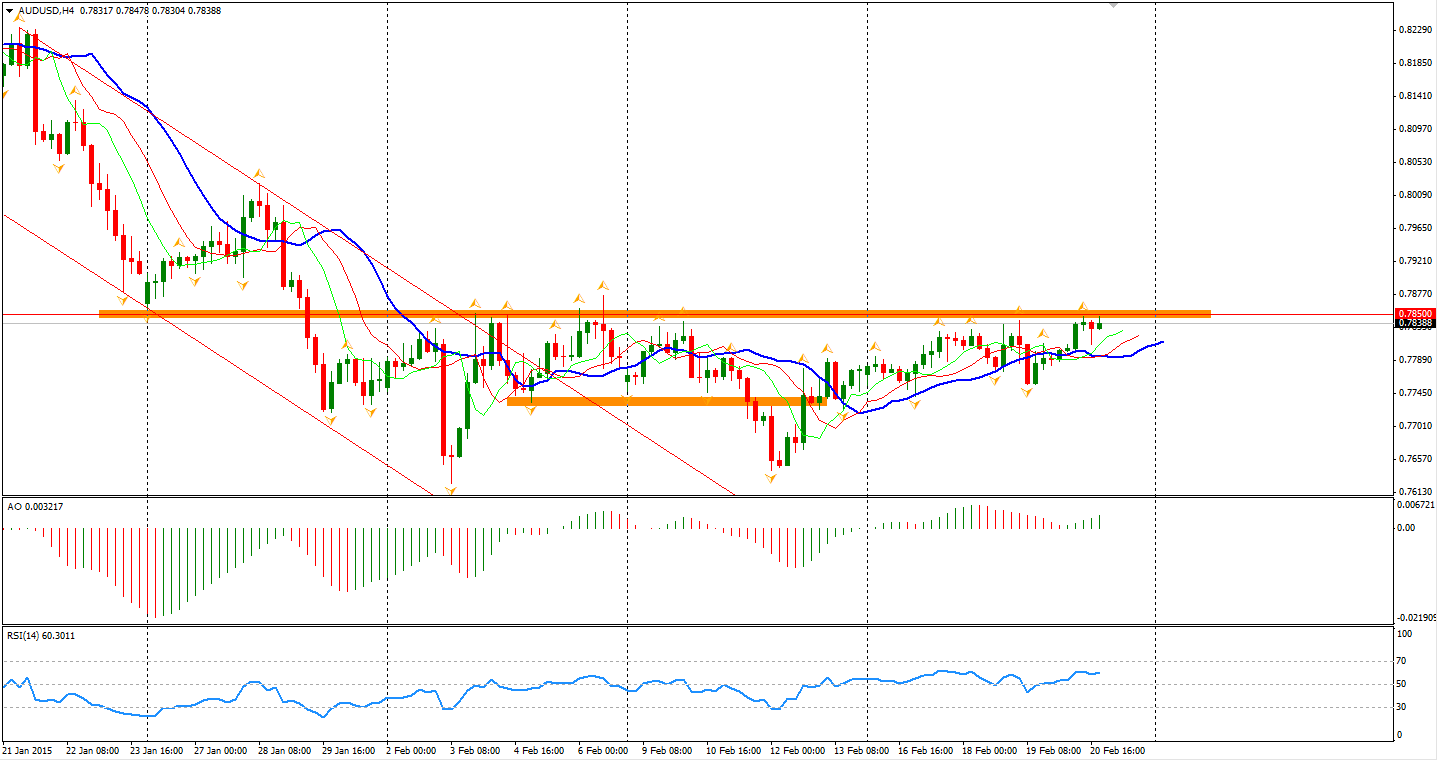The image size is (1438, 761).
Task: Click the 6 Feb 00:00 time label
Action: click(603, 749)
